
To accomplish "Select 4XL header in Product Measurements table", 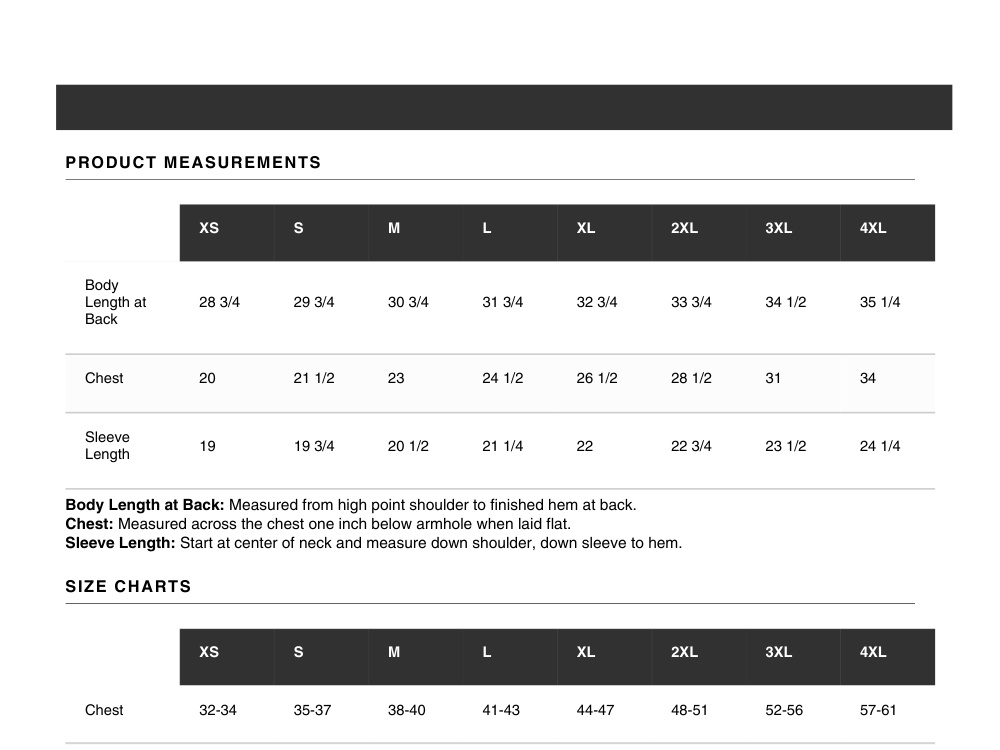I will [873, 228].
